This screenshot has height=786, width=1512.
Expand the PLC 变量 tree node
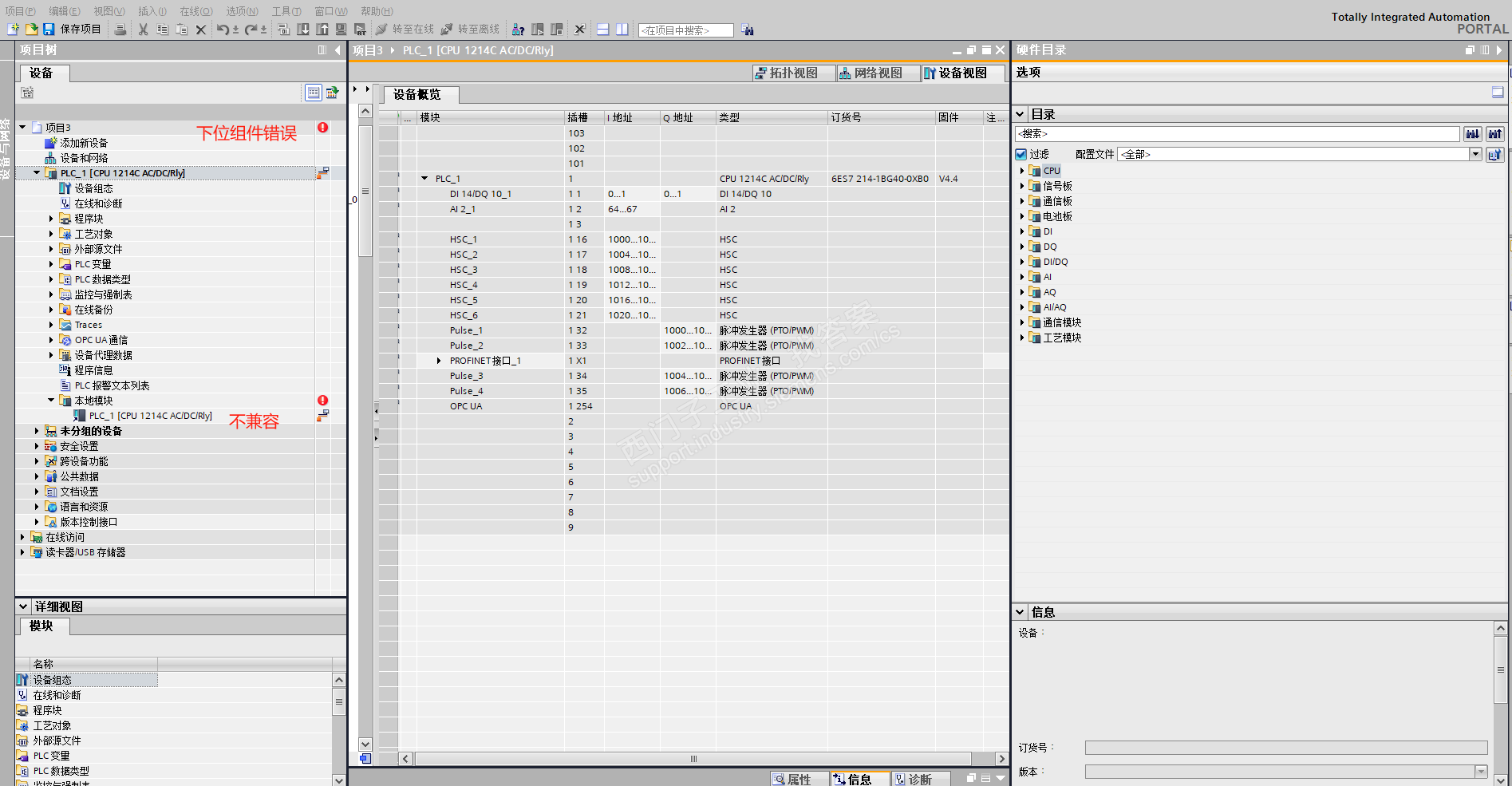51,264
